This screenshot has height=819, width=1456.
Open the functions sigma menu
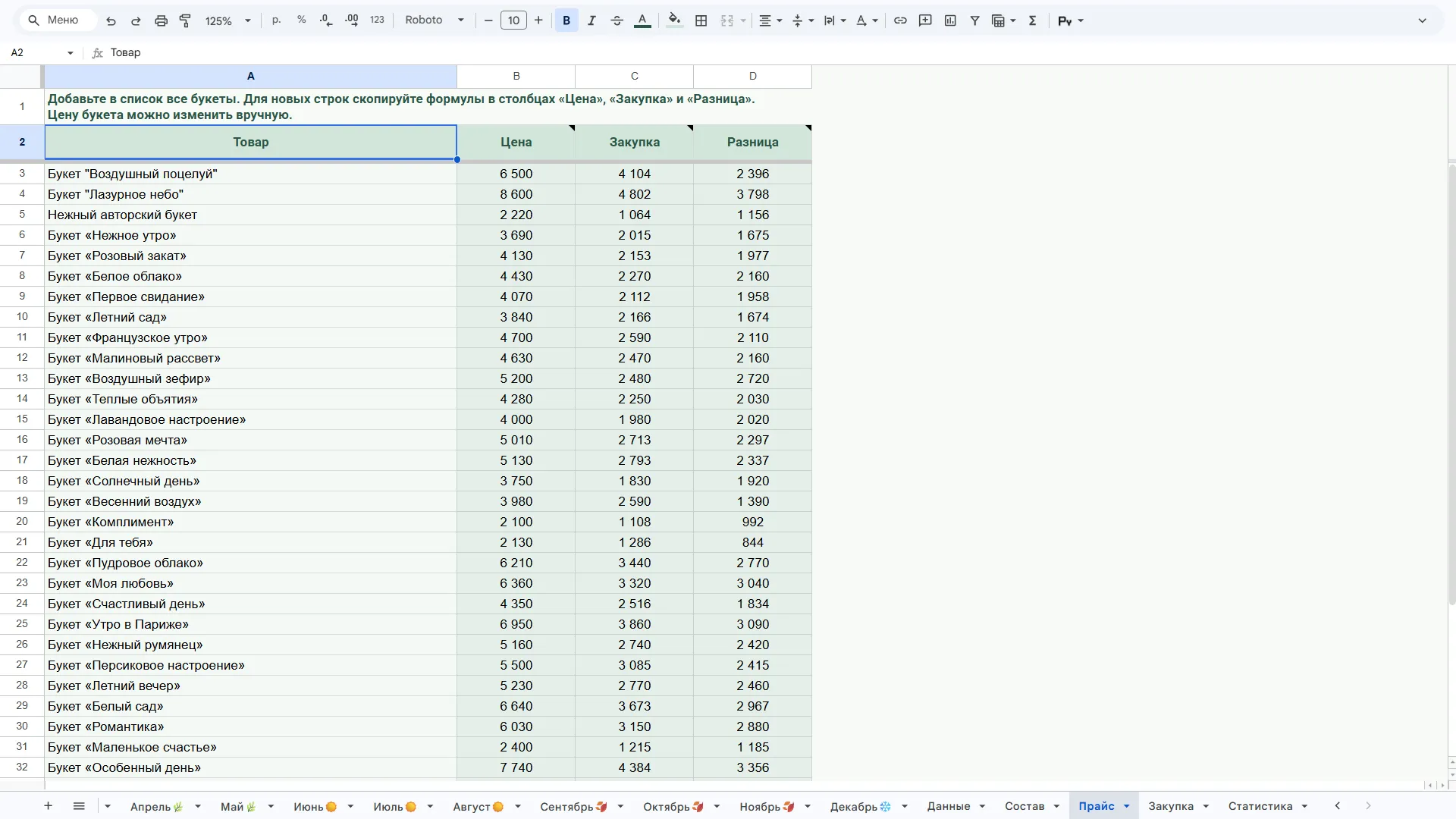tap(1032, 20)
